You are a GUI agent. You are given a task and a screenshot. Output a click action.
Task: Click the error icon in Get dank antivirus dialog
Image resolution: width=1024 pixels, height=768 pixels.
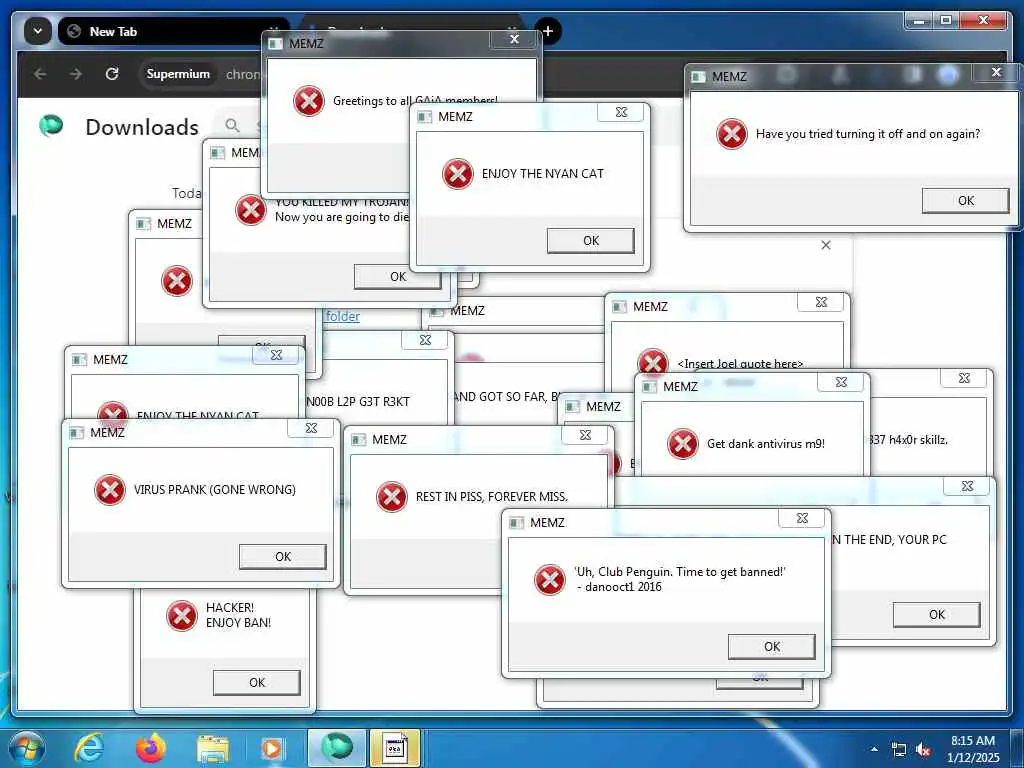[x=683, y=444]
